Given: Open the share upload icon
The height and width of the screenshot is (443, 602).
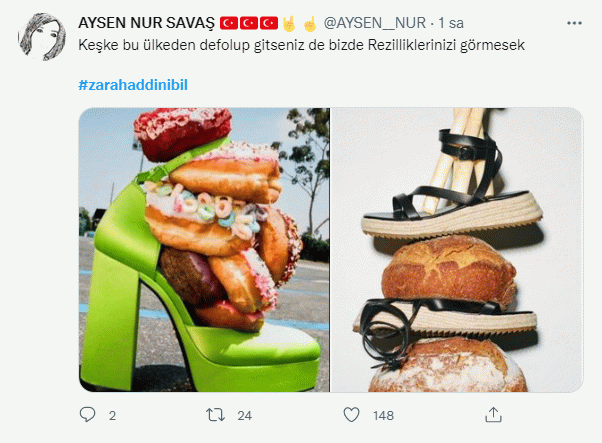Looking at the screenshot, I should click(x=493, y=415).
